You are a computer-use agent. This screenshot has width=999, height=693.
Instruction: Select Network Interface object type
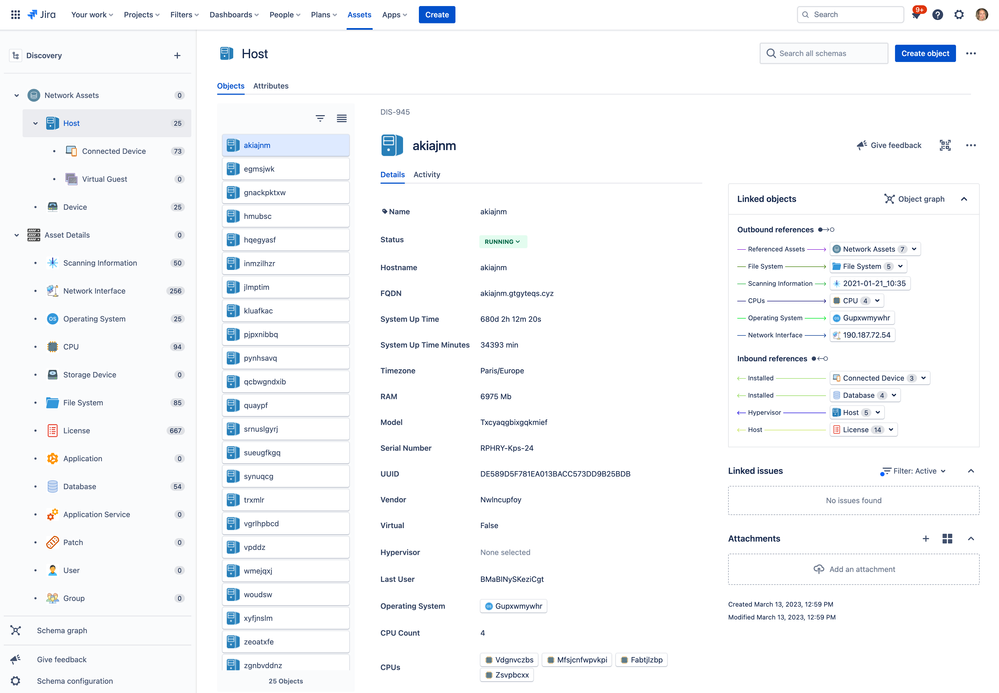point(94,291)
